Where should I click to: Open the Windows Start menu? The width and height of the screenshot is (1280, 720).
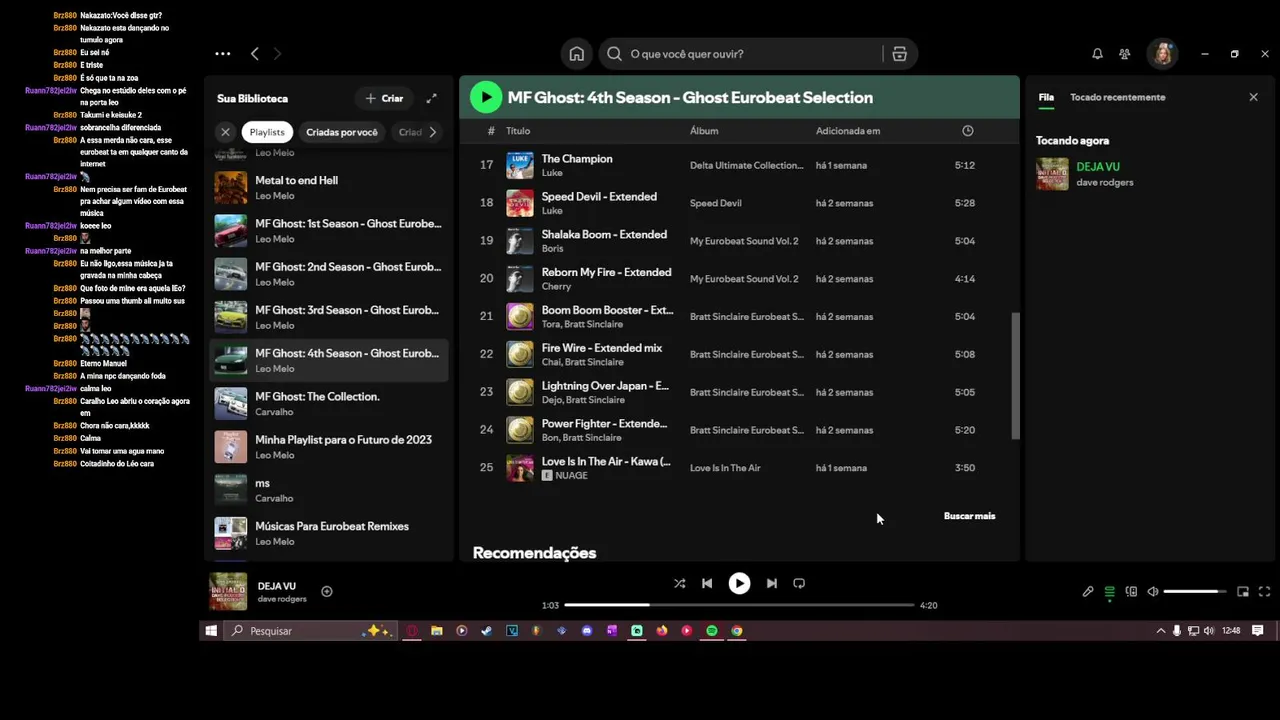pyautogui.click(x=211, y=631)
